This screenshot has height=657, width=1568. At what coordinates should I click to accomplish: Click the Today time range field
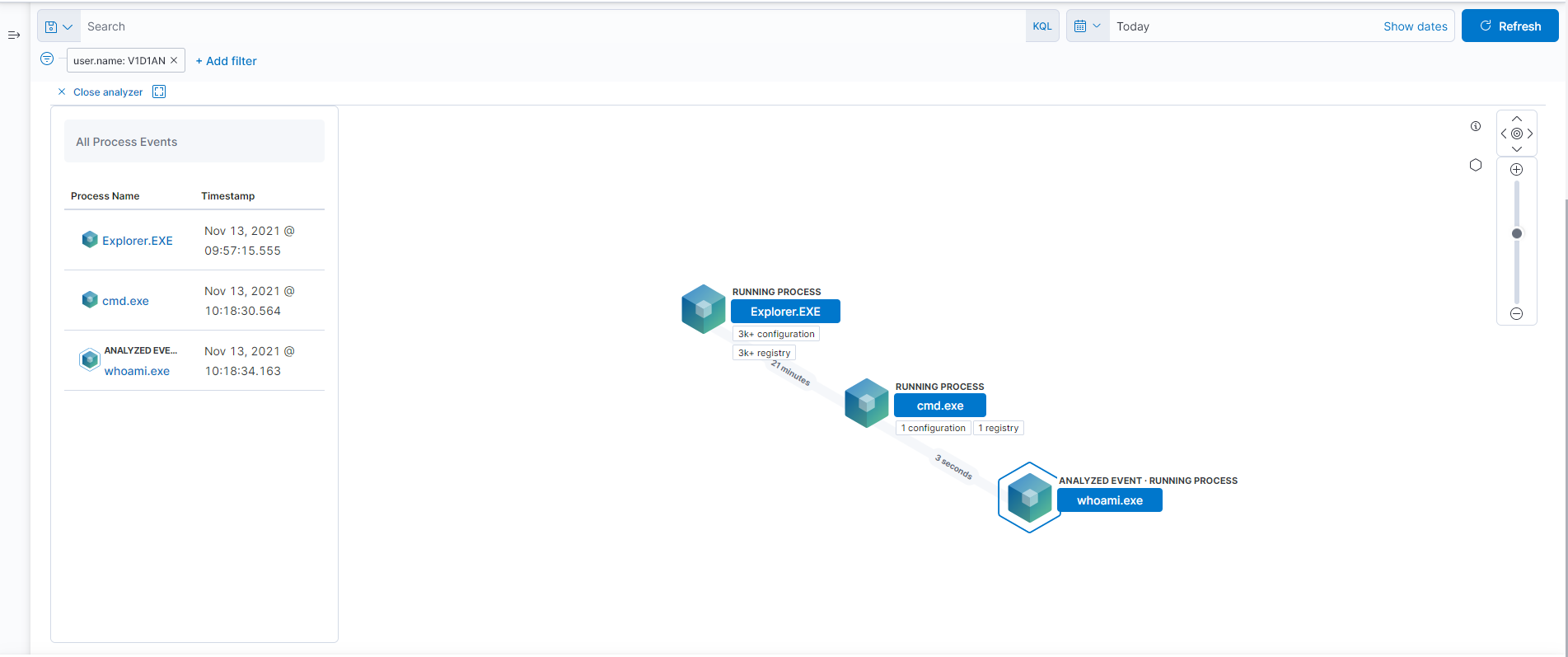1244,26
